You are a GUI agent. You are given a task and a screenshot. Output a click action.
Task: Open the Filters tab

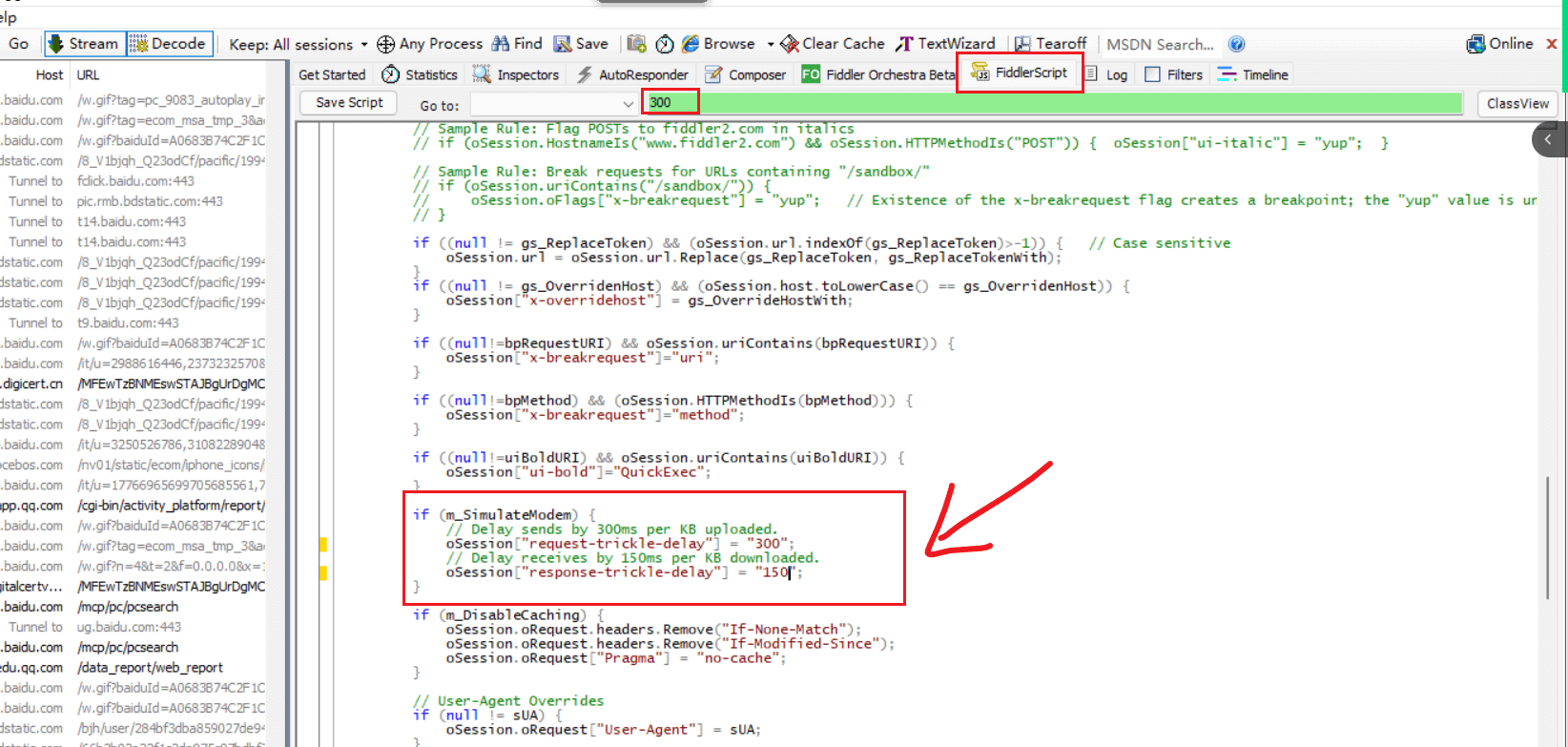coord(1174,74)
